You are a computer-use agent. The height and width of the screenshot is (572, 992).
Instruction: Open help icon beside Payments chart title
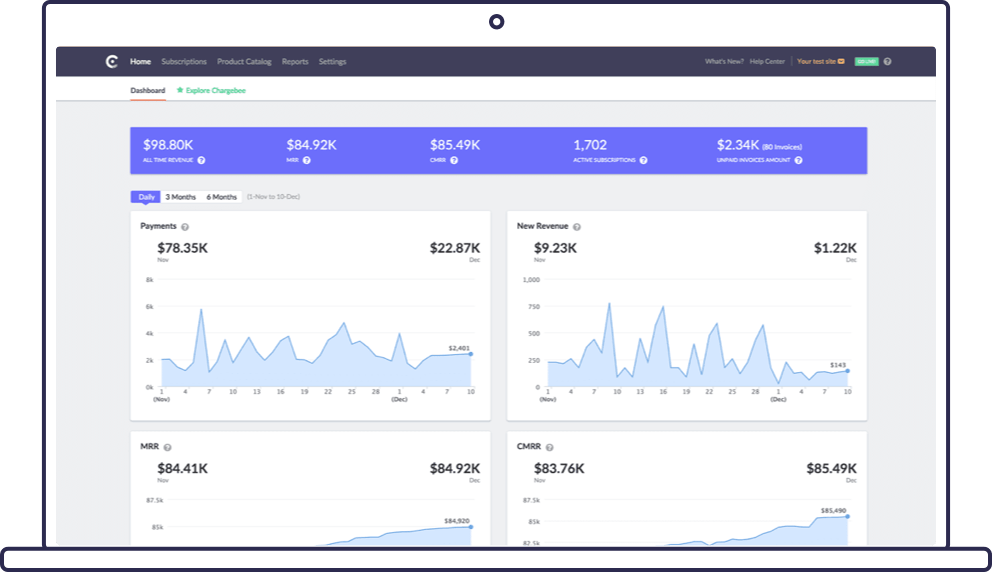[x=185, y=227]
